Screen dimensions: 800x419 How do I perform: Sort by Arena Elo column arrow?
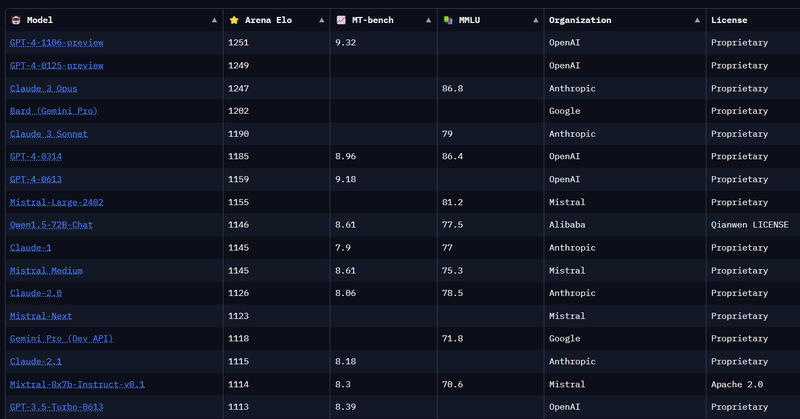coord(321,20)
